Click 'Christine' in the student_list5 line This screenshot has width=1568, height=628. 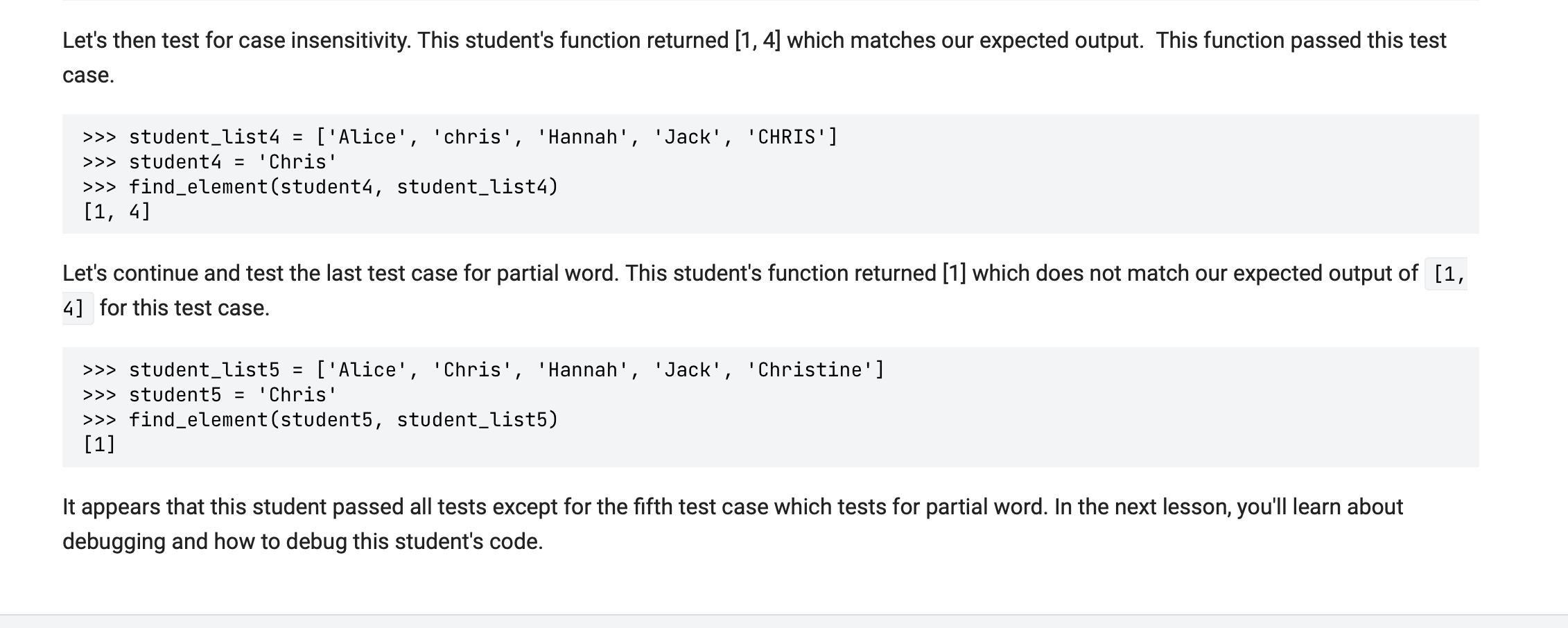pyautogui.click(x=810, y=370)
